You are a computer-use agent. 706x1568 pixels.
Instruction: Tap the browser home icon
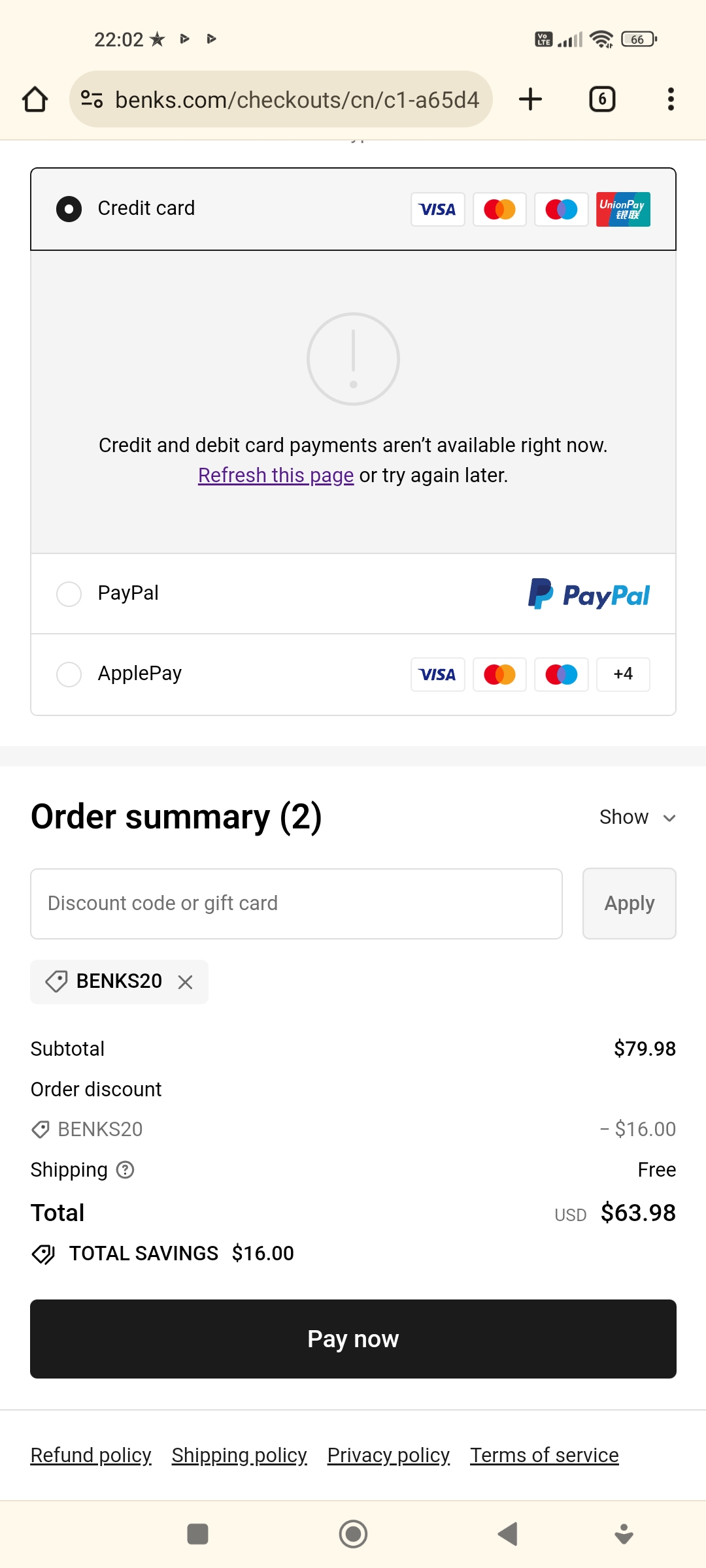35,99
